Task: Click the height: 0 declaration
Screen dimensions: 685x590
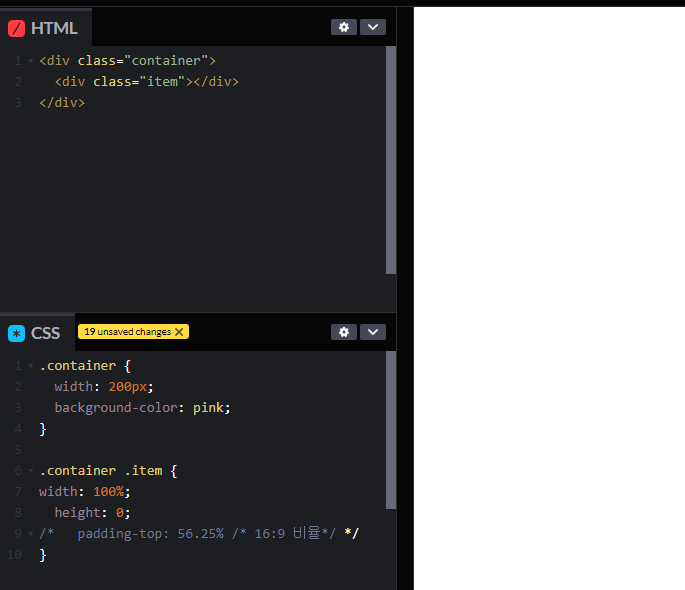Action: pos(93,512)
